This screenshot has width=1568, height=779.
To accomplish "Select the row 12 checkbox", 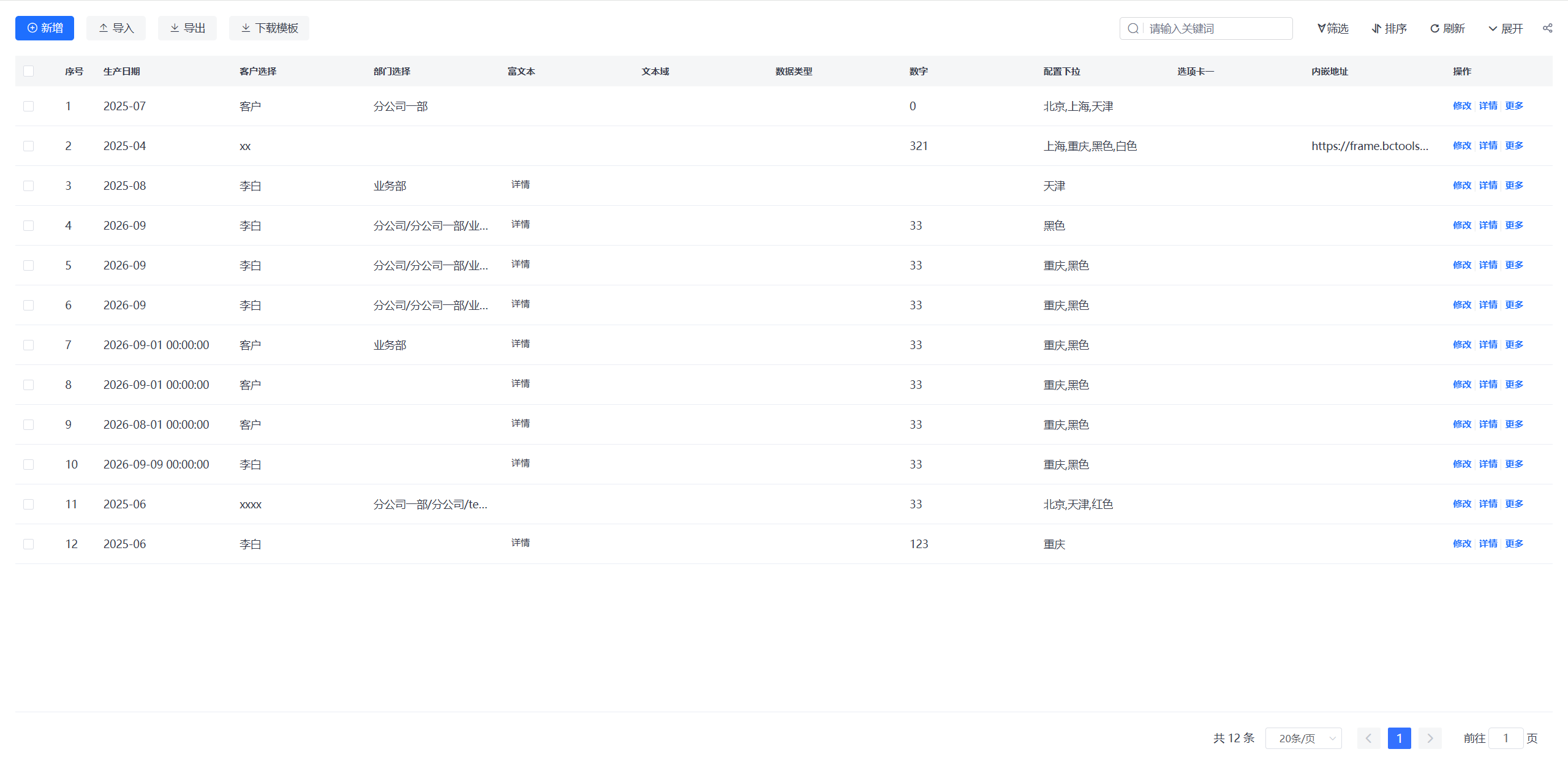I will (x=28, y=544).
